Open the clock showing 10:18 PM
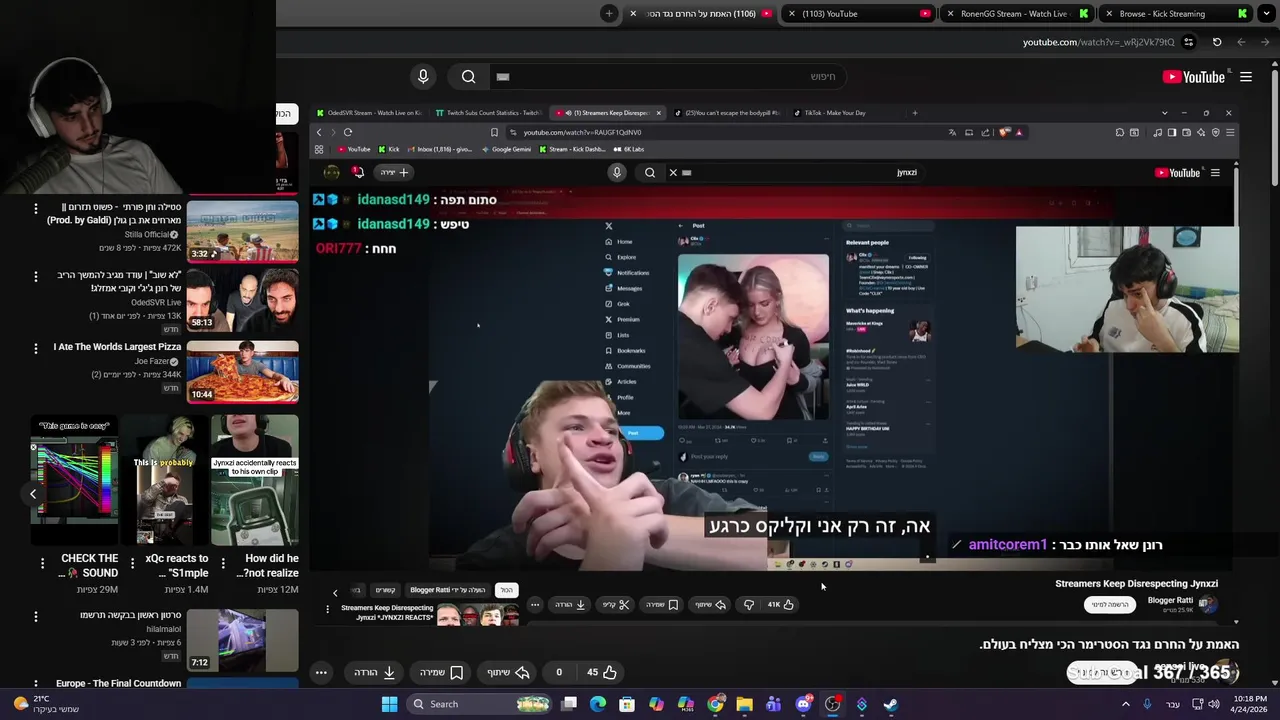Image resolution: width=1280 pixels, height=720 pixels. click(x=1247, y=704)
